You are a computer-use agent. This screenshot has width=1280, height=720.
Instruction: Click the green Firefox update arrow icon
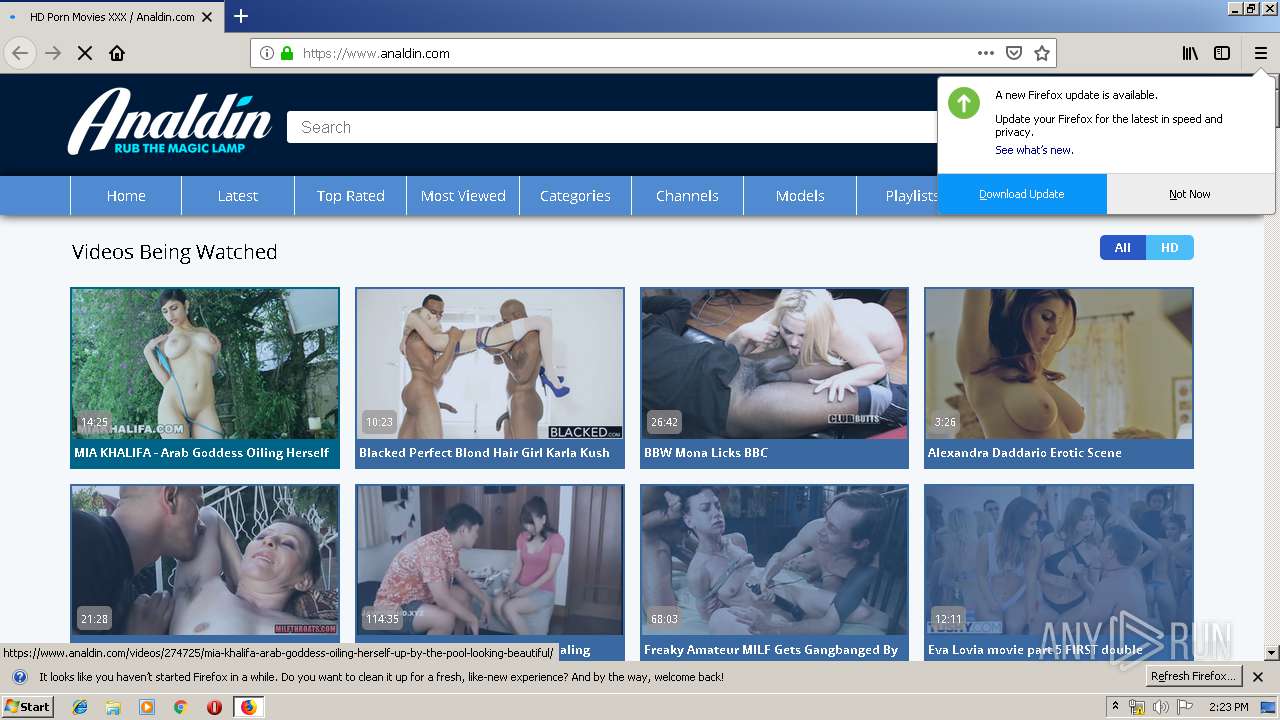[964, 103]
